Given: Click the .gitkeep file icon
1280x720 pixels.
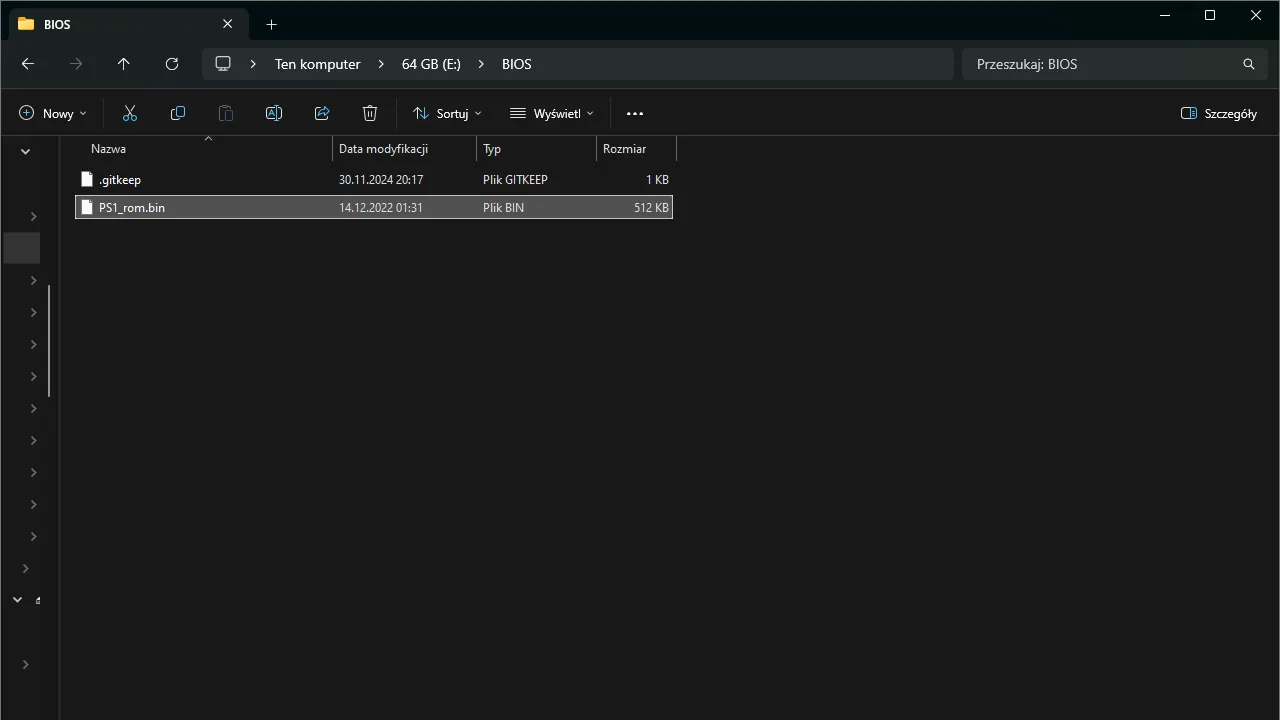Looking at the screenshot, I should pyautogui.click(x=87, y=180).
